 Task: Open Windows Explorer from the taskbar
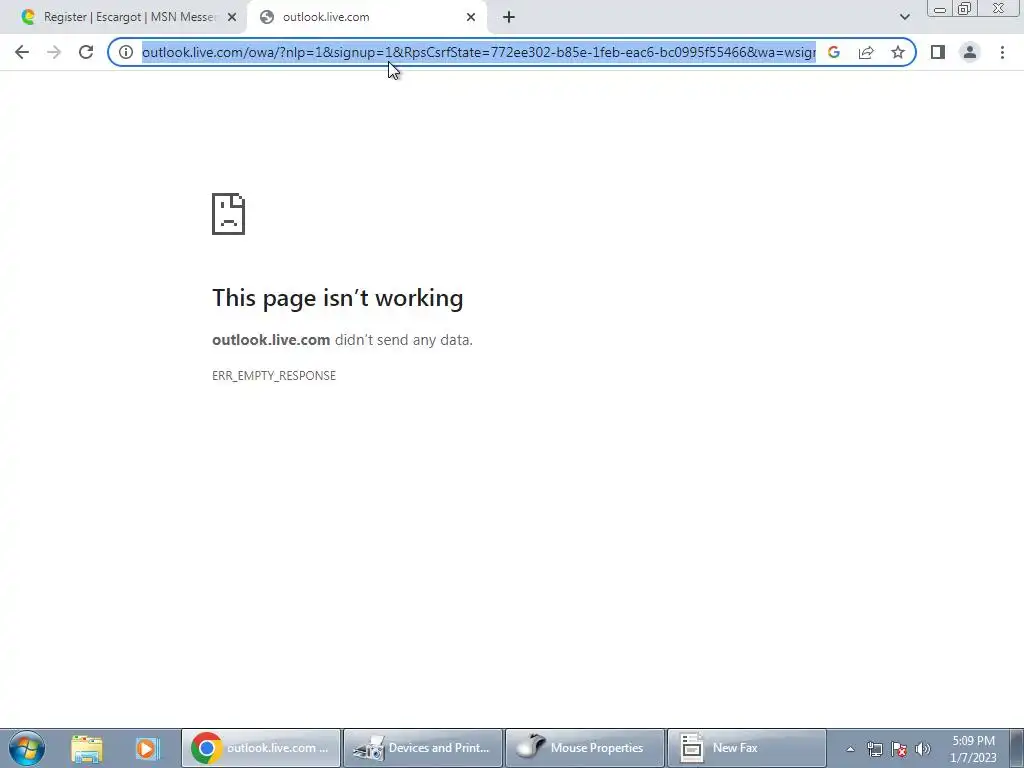(86, 748)
